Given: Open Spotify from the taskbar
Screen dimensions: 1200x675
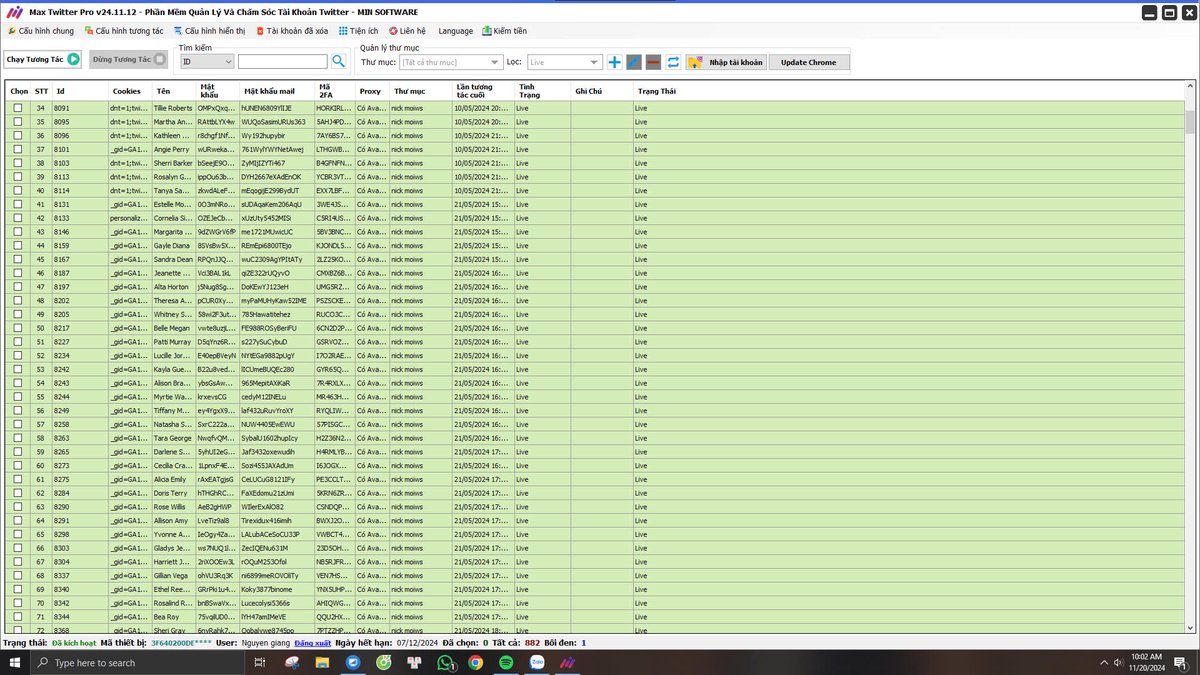Looking at the screenshot, I should (505, 662).
